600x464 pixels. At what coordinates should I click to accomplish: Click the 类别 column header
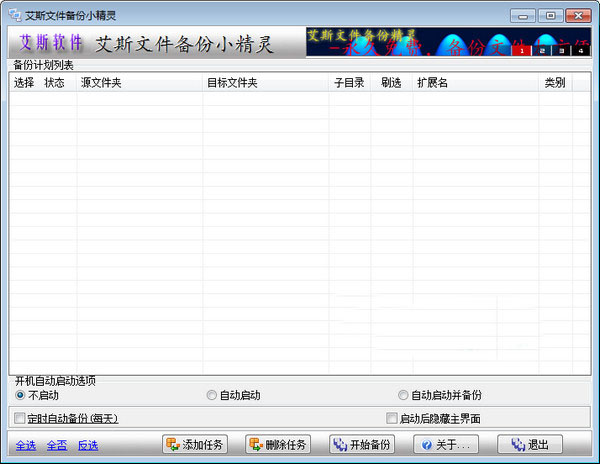pyautogui.click(x=556, y=82)
